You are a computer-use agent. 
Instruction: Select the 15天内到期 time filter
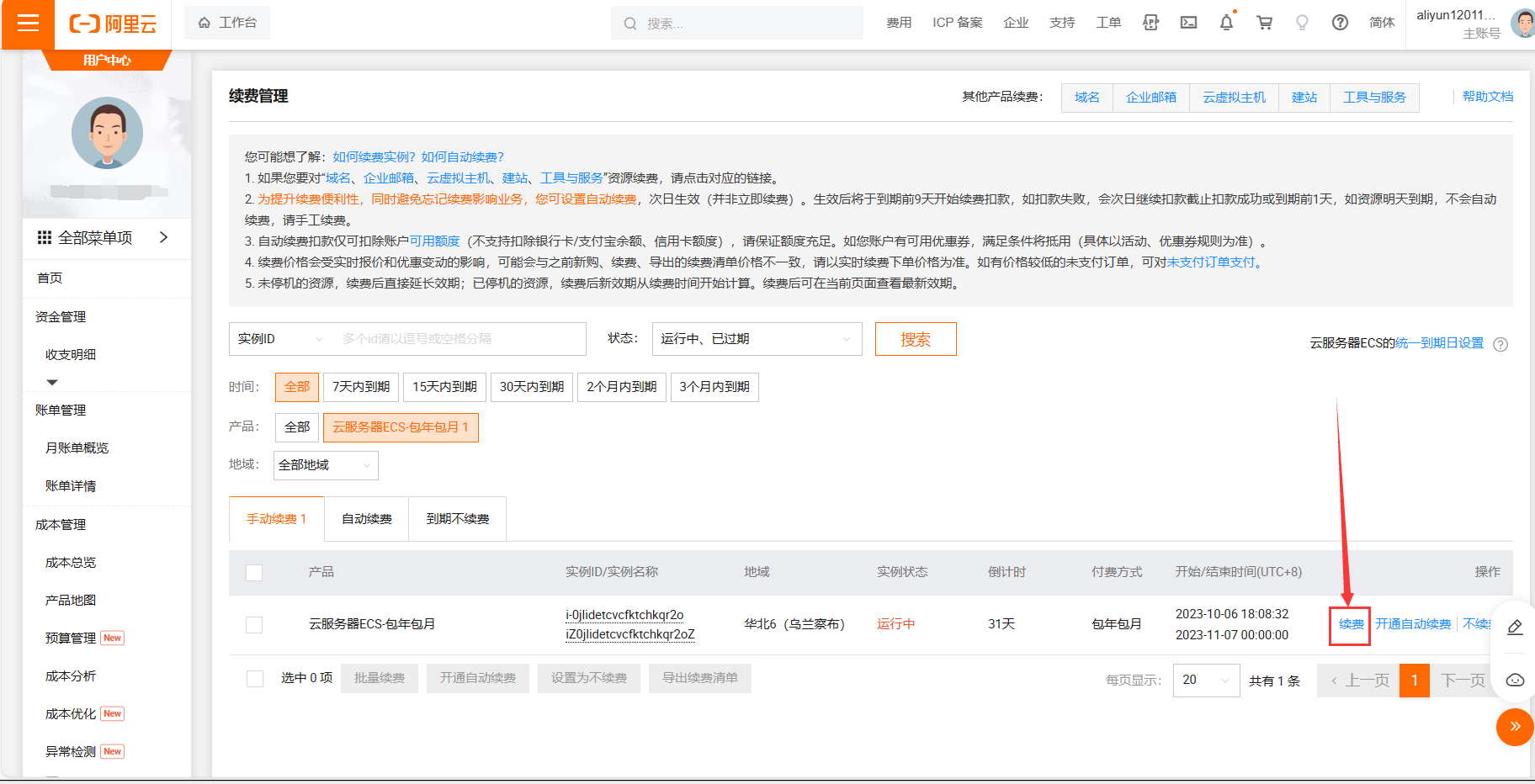pyautogui.click(x=444, y=387)
